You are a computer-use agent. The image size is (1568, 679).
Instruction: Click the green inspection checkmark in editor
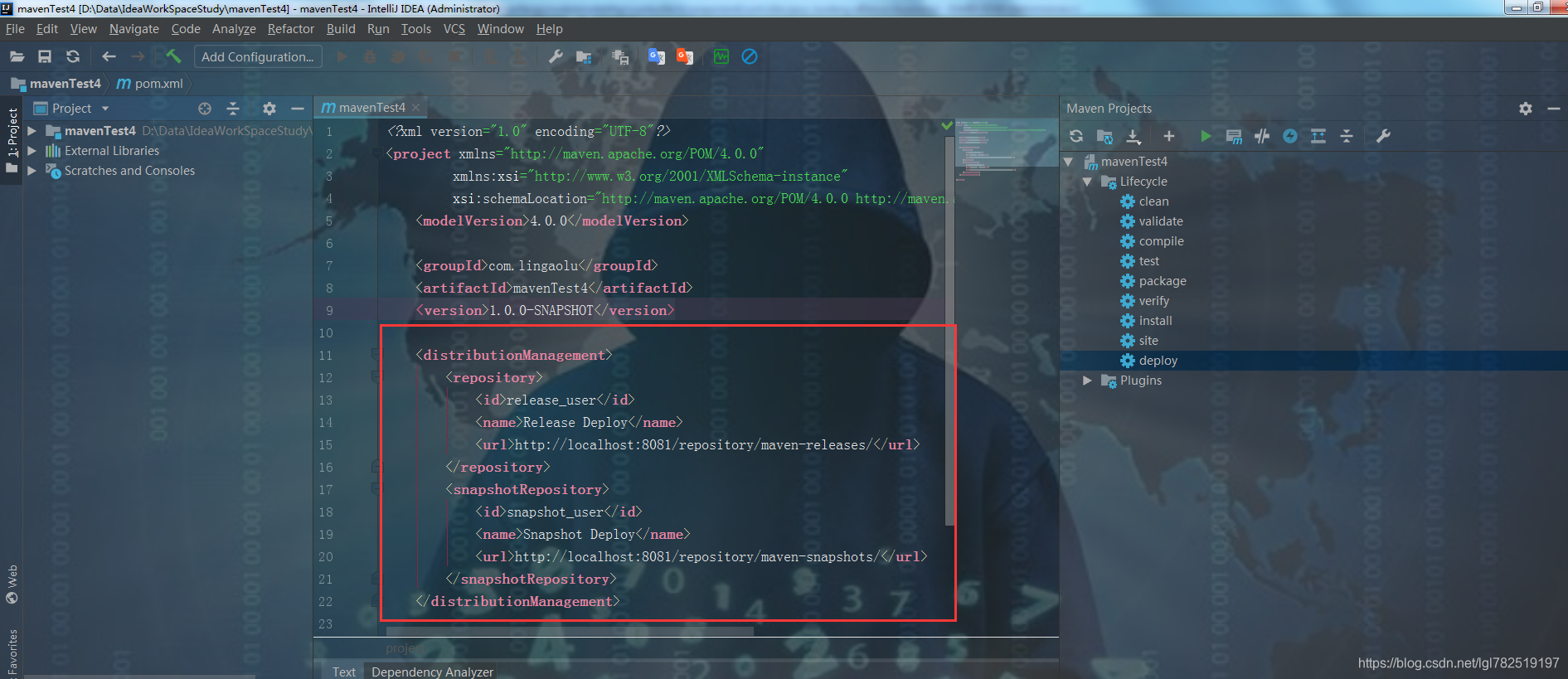pyautogui.click(x=947, y=126)
